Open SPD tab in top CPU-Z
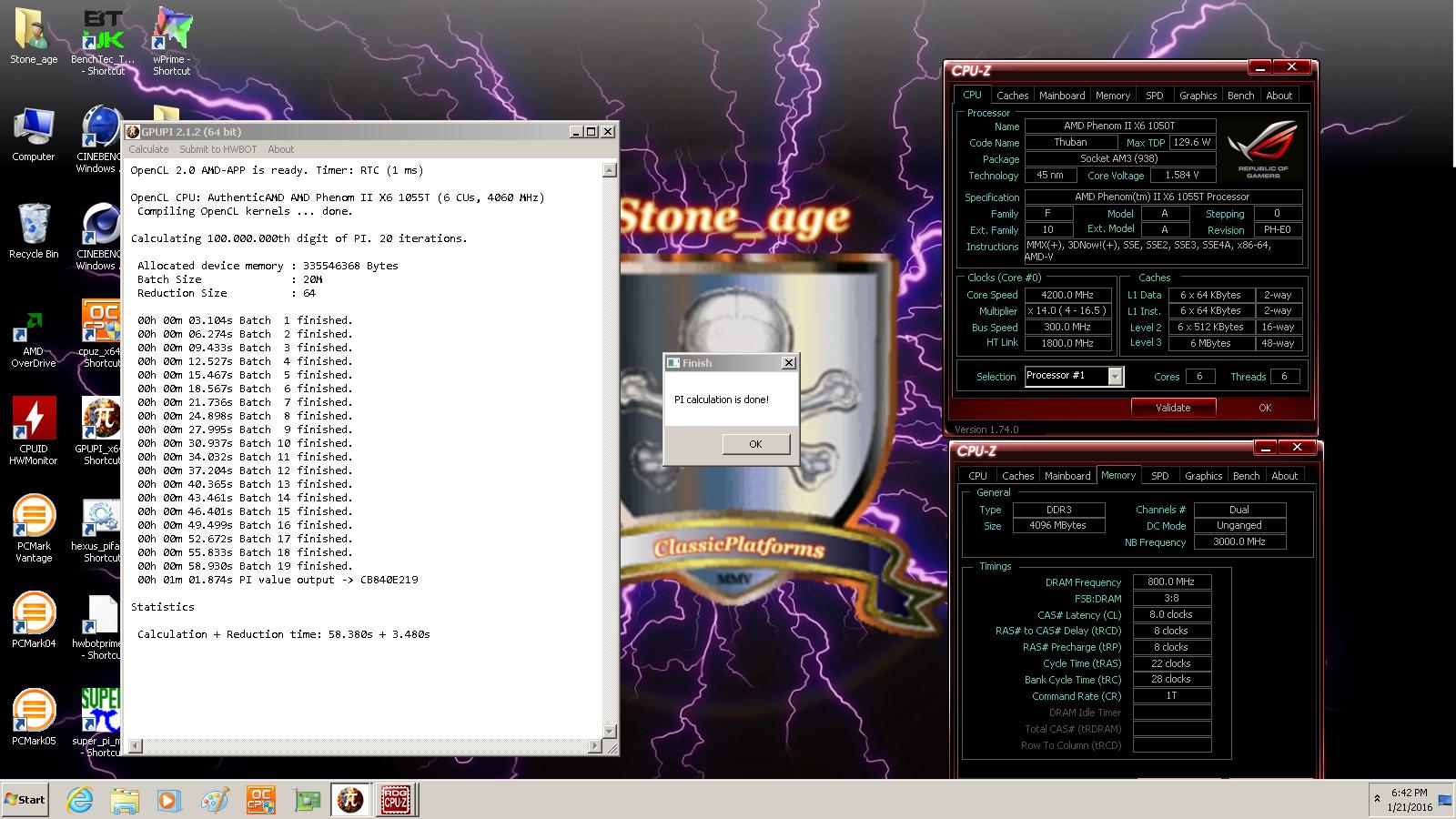 click(x=1154, y=96)
